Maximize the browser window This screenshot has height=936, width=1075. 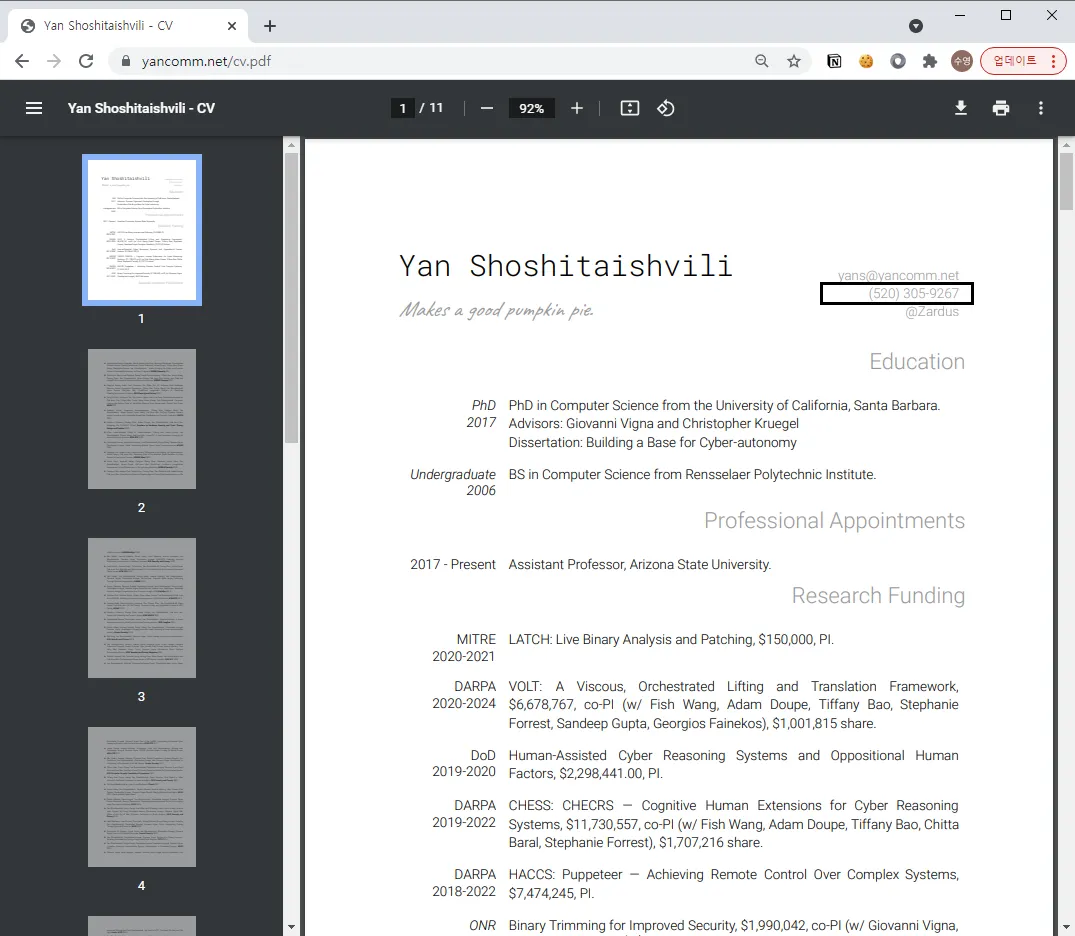pyautogui.click(x=1006, y=15)
